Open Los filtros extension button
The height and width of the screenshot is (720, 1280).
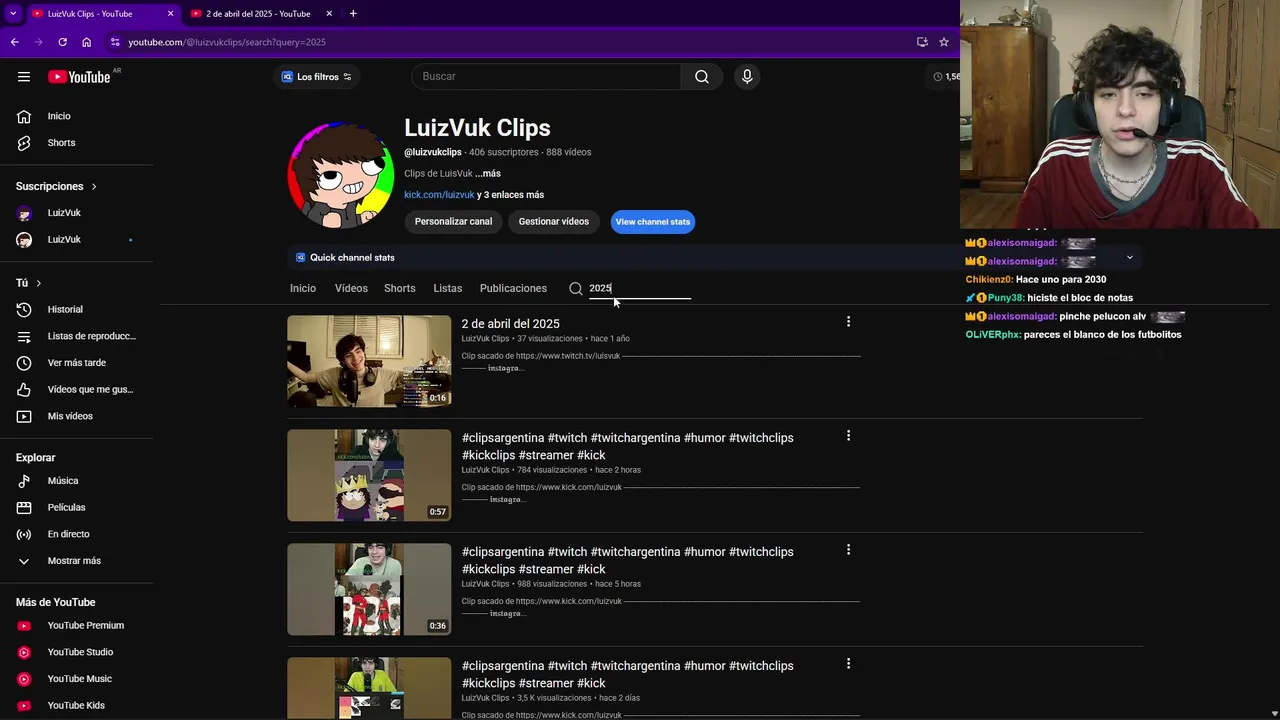coord(316,77)
